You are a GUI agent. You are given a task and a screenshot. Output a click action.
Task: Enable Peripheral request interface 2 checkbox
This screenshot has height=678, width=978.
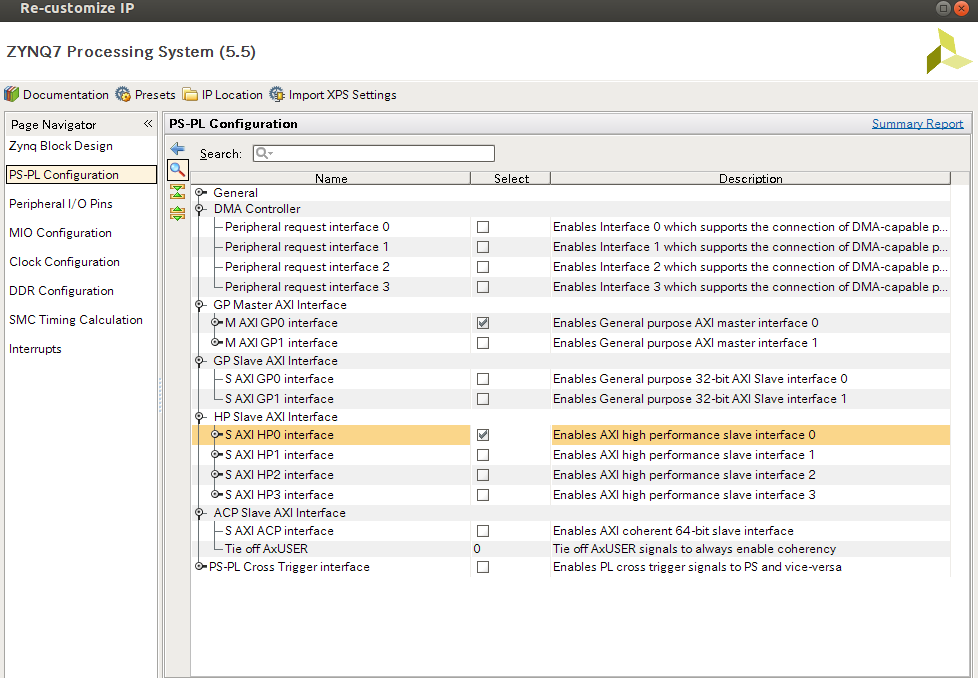point(483,267)
